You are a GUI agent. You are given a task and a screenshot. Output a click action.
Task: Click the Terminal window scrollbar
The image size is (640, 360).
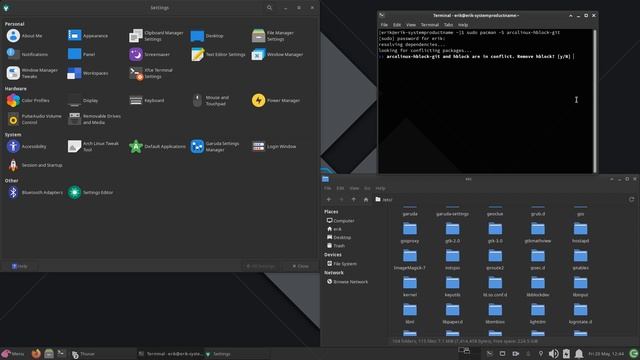(x=595, y=101)
